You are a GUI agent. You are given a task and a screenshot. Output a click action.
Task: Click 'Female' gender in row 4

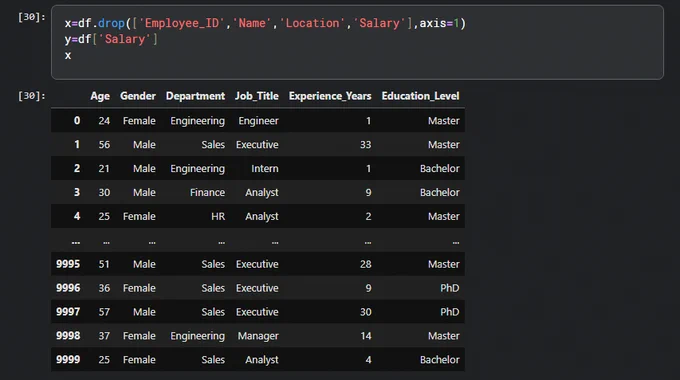click(139, 216)
